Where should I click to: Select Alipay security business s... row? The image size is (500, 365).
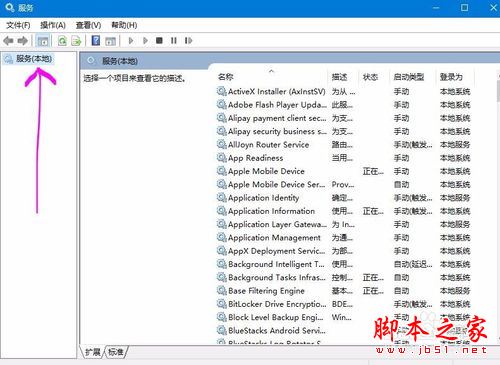tap(343, 131)
